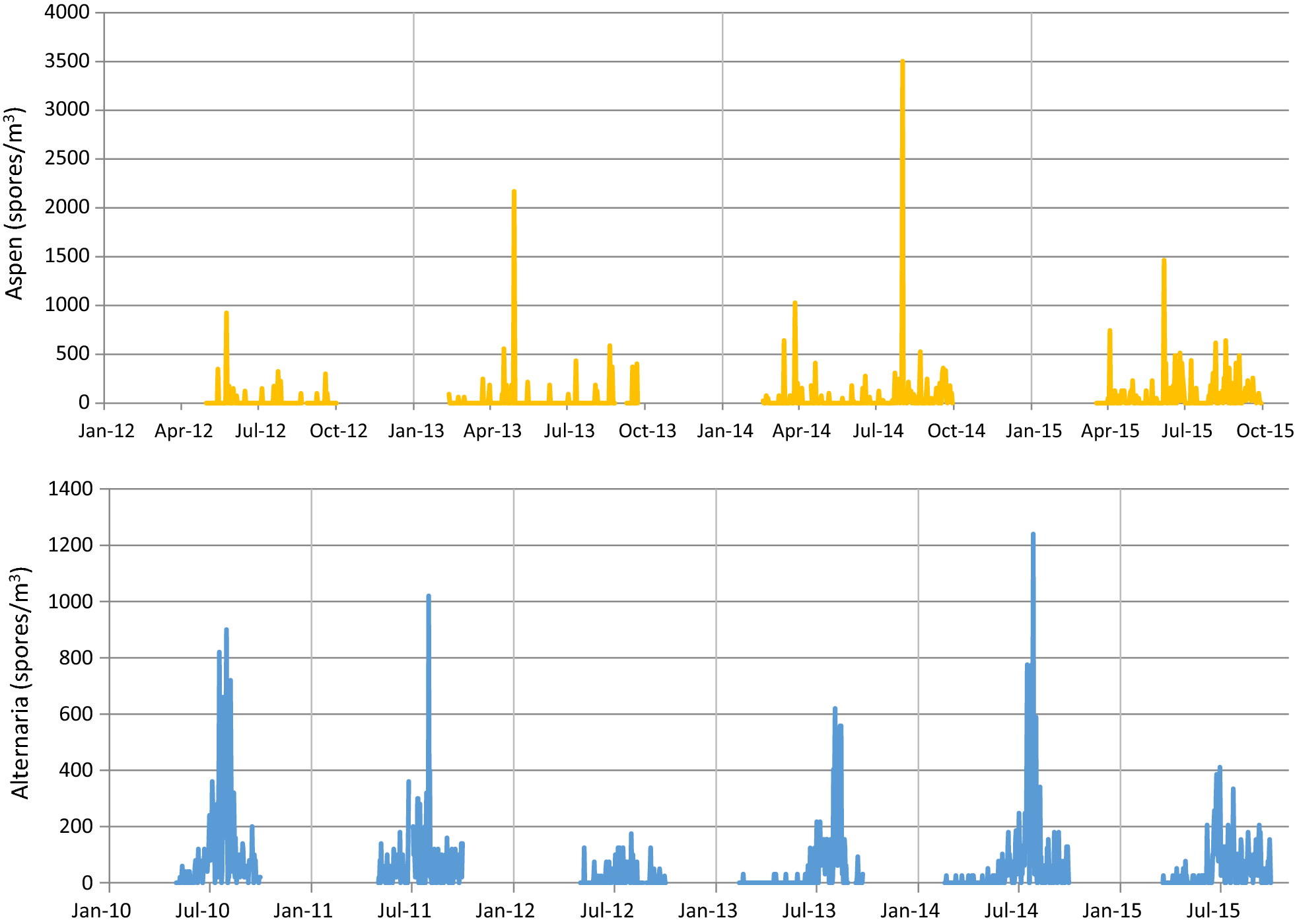
Task: Click the Oct-15 x-axis label
Action: pyautogui.click(x=1265, y=431)
